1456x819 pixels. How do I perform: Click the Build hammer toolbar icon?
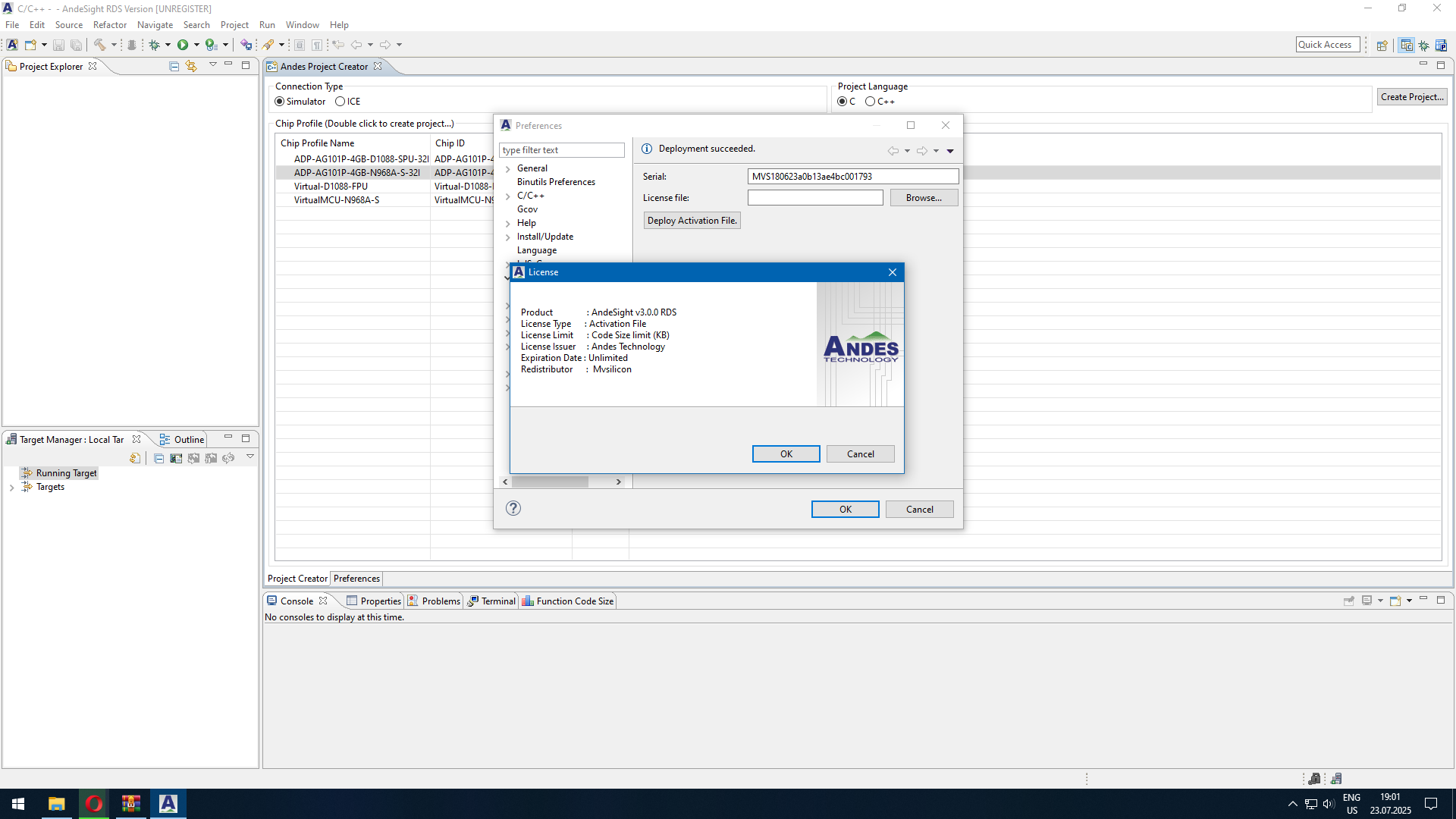click(99, 45)
